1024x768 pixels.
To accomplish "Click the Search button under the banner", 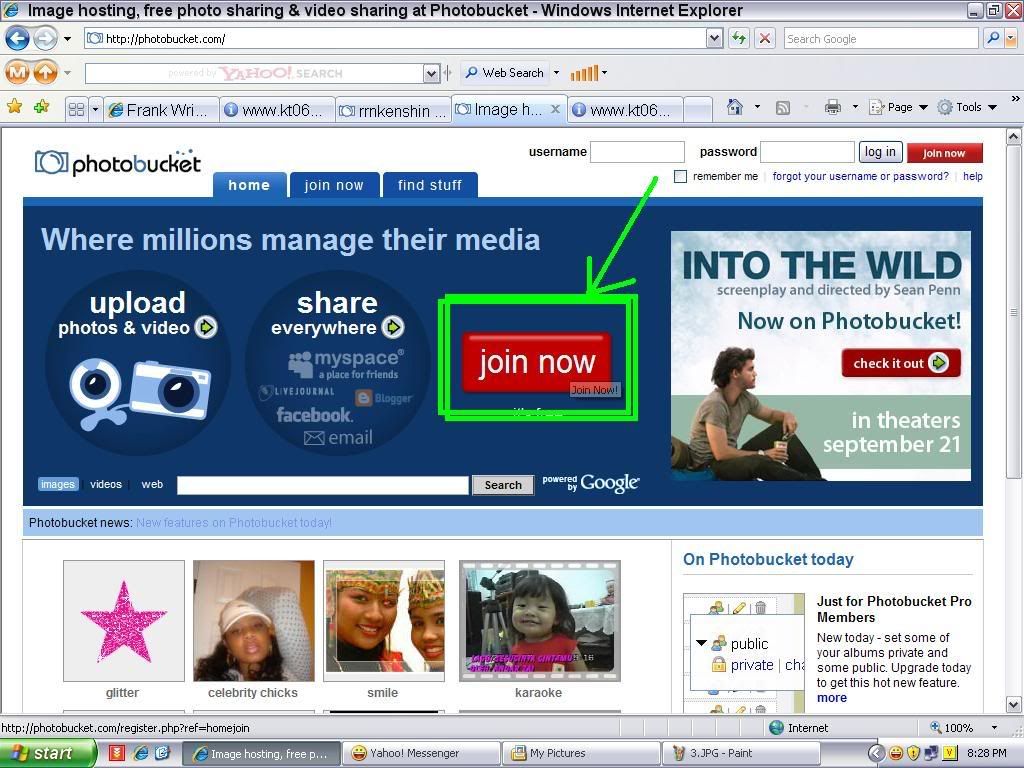I will coord(503,485).
